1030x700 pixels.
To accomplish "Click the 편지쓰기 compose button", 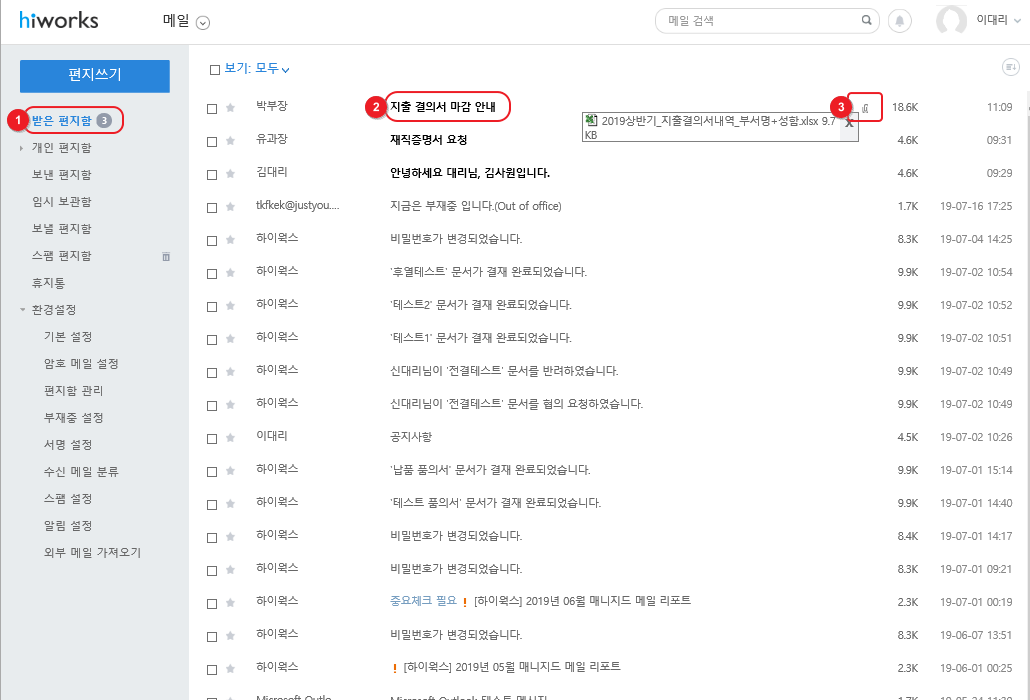I will tap(95, 75).
